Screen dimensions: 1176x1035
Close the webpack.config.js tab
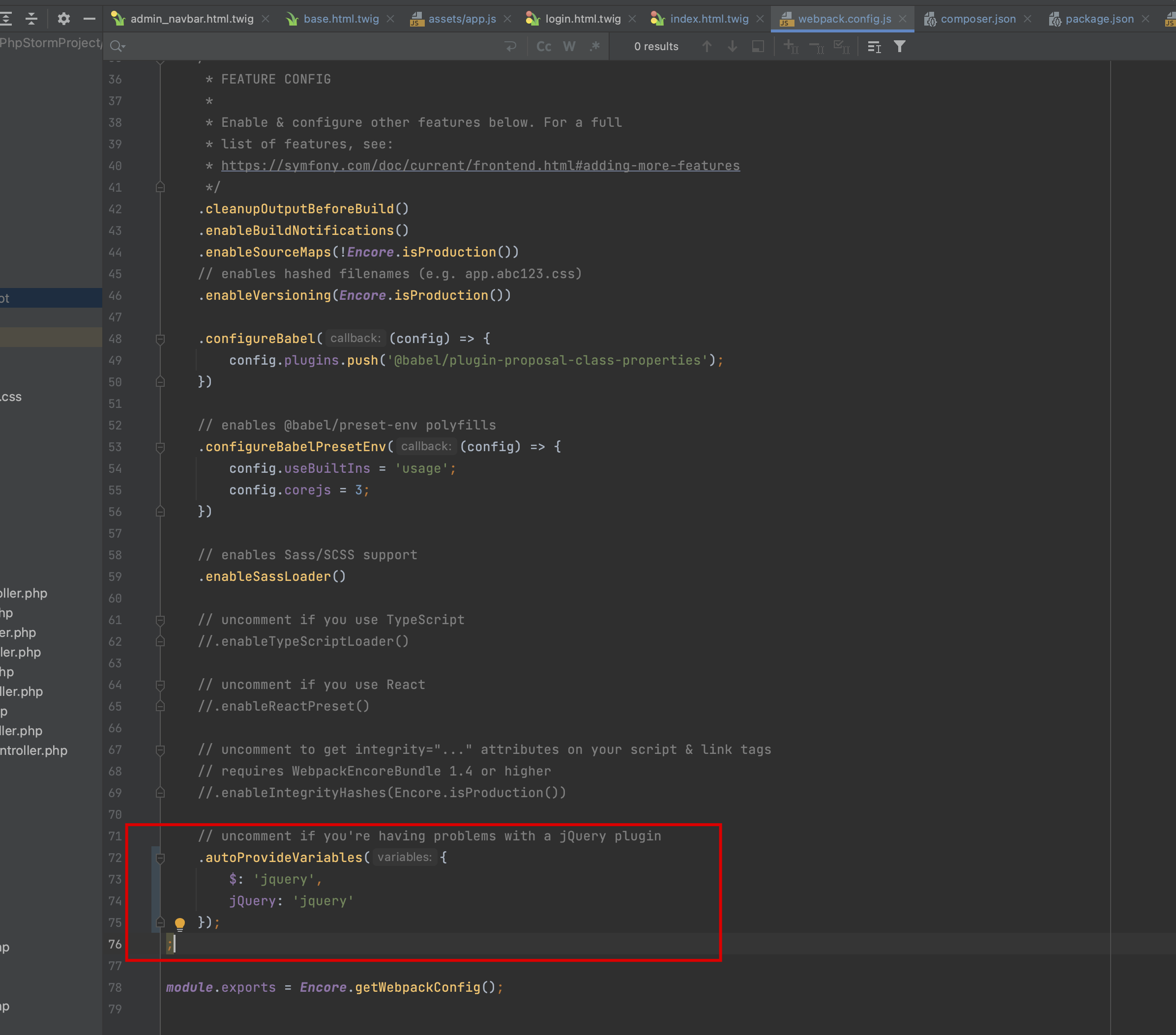pyautogui.click(x=903, y=19)
